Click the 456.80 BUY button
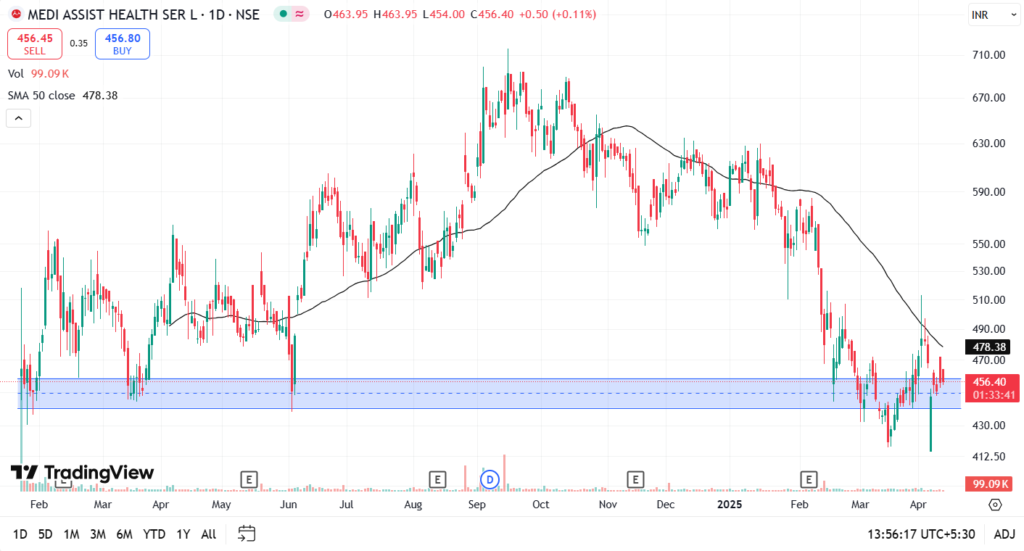 point(122,44)
